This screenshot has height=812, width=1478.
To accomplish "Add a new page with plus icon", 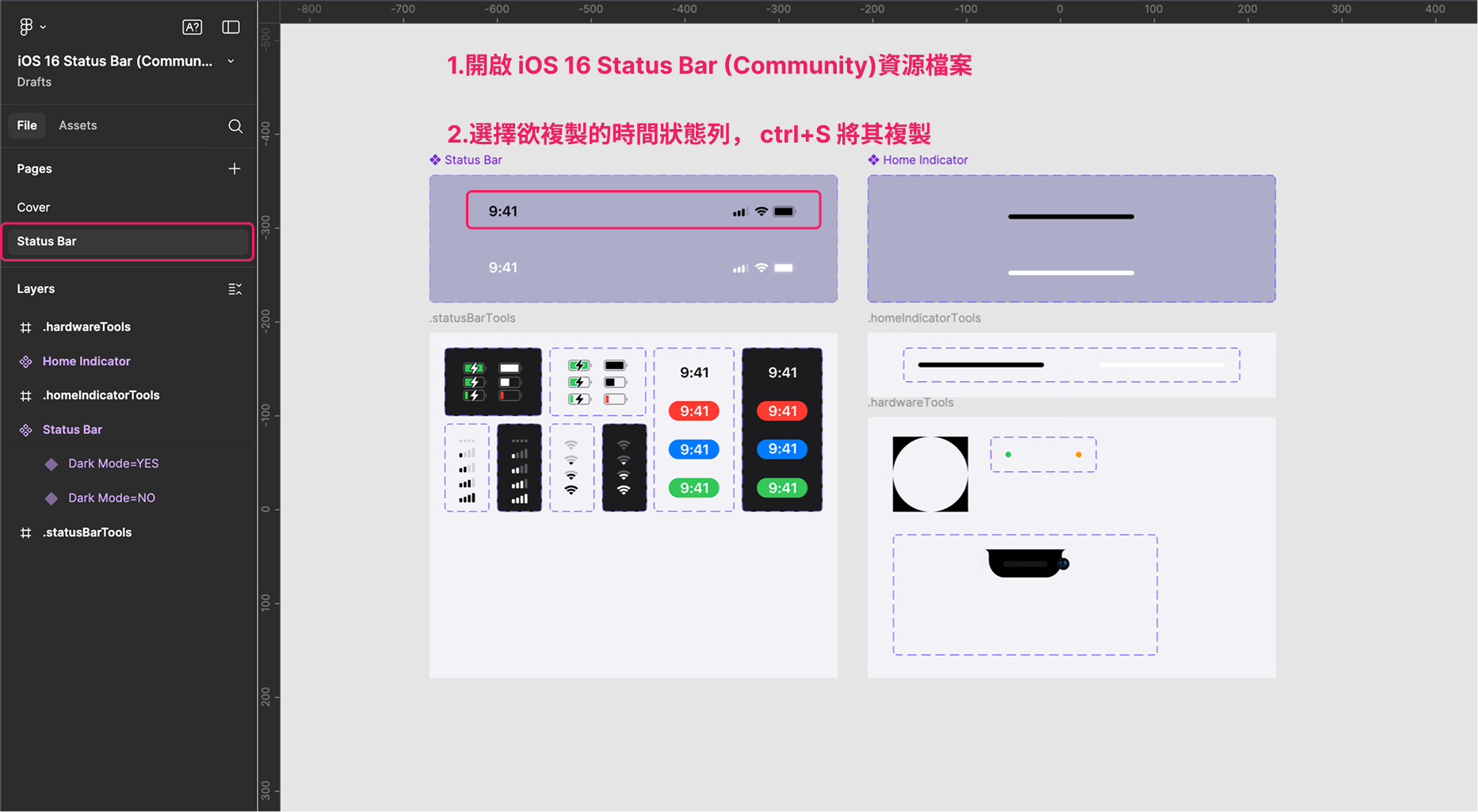I will tap(235, 169).
